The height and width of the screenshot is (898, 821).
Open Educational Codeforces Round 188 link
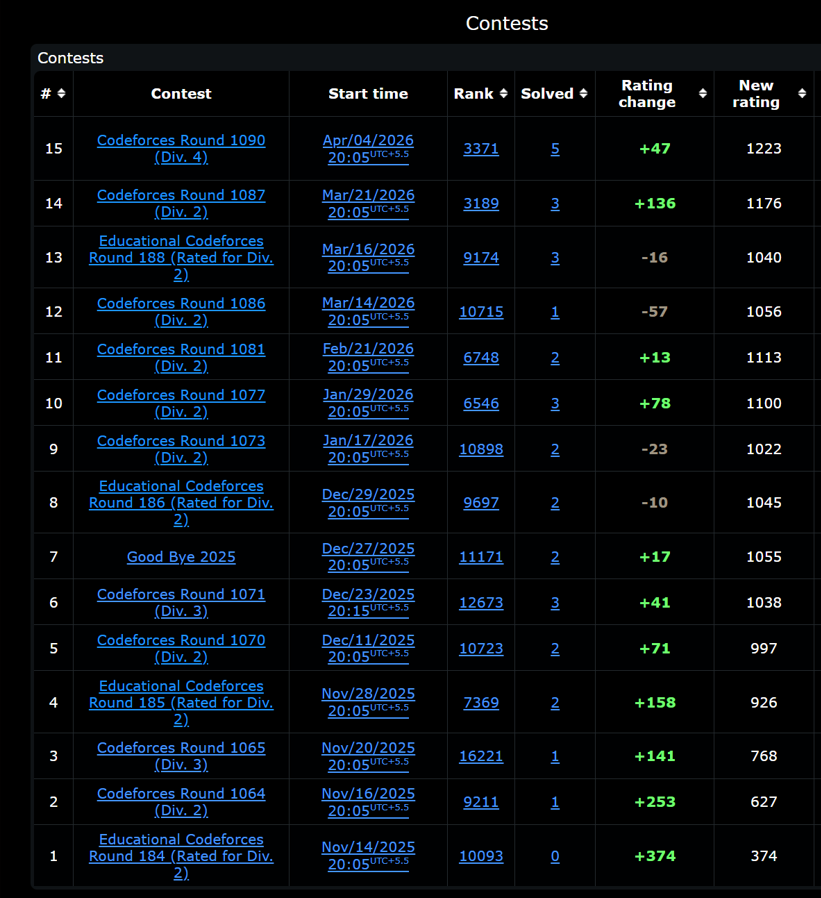pos(181,257)
